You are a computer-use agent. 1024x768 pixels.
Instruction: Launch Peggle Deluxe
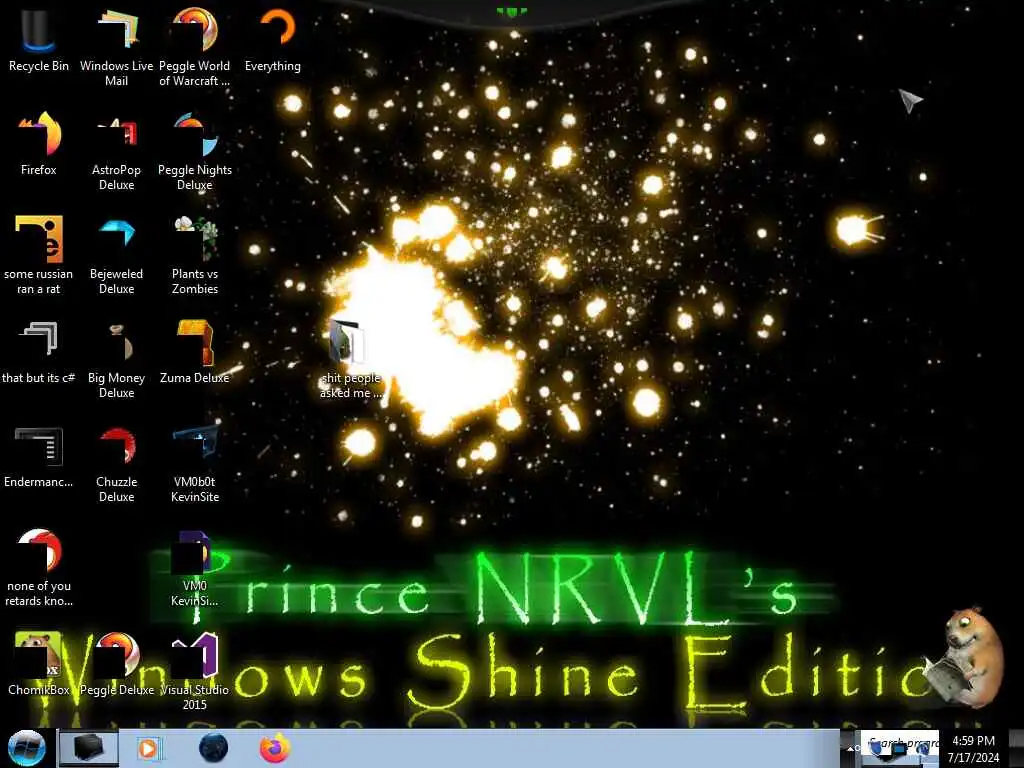(117, 663)
